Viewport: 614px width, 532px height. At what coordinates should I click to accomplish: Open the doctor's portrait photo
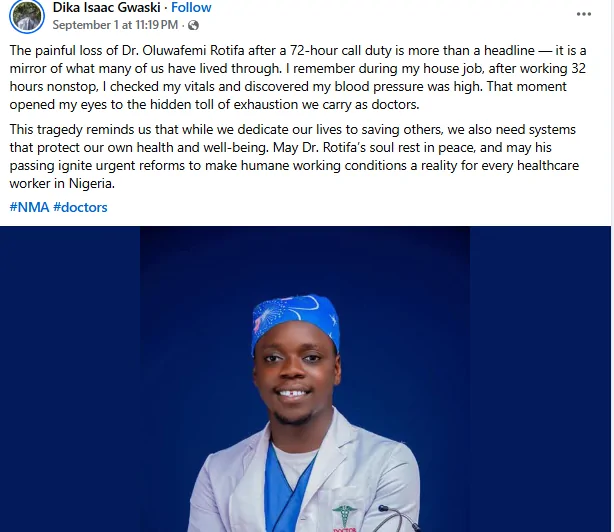click(x=305, y=379)
